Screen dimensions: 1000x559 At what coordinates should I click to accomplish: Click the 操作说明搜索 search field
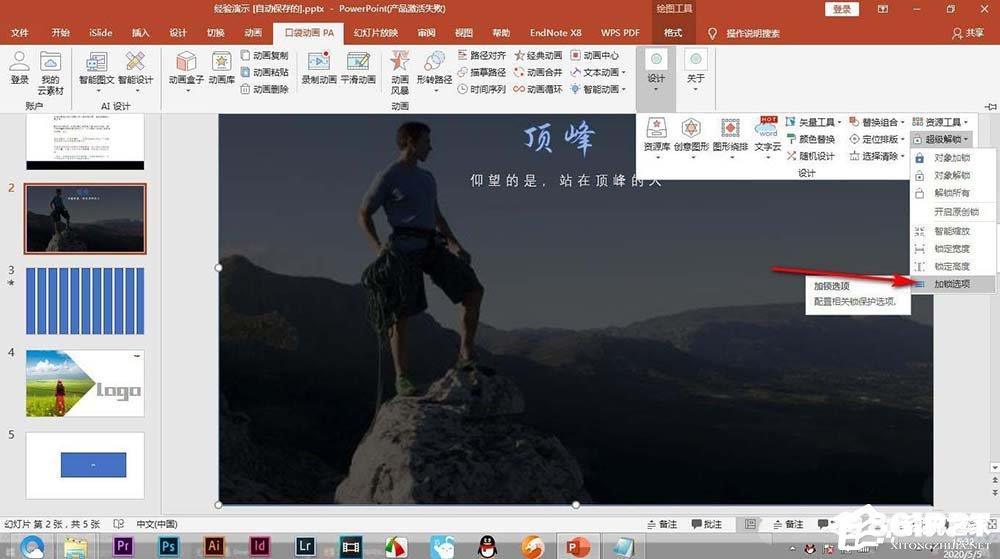[744, 33]
